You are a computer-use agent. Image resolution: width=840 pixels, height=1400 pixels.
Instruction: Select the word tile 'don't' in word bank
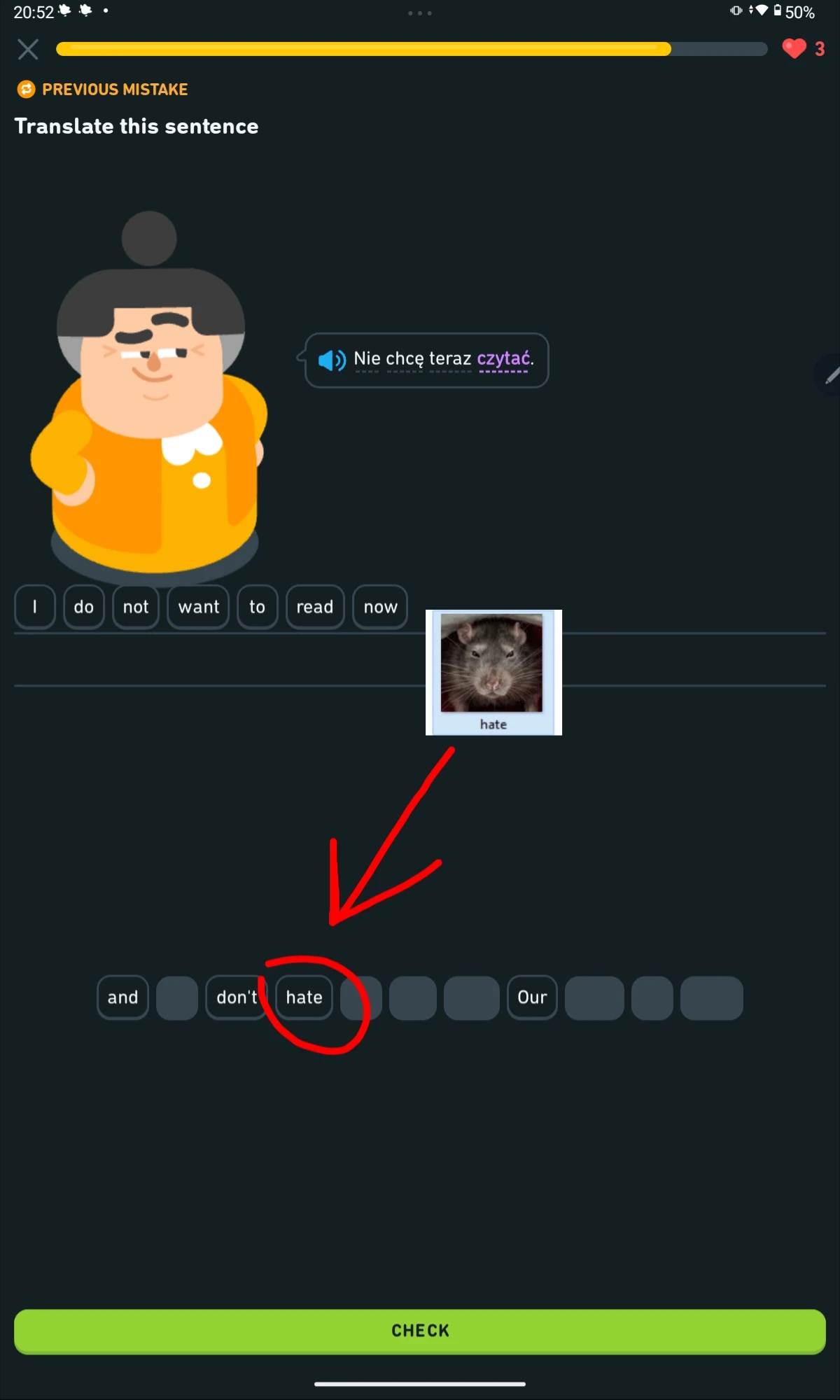click(x=237, y=997)
